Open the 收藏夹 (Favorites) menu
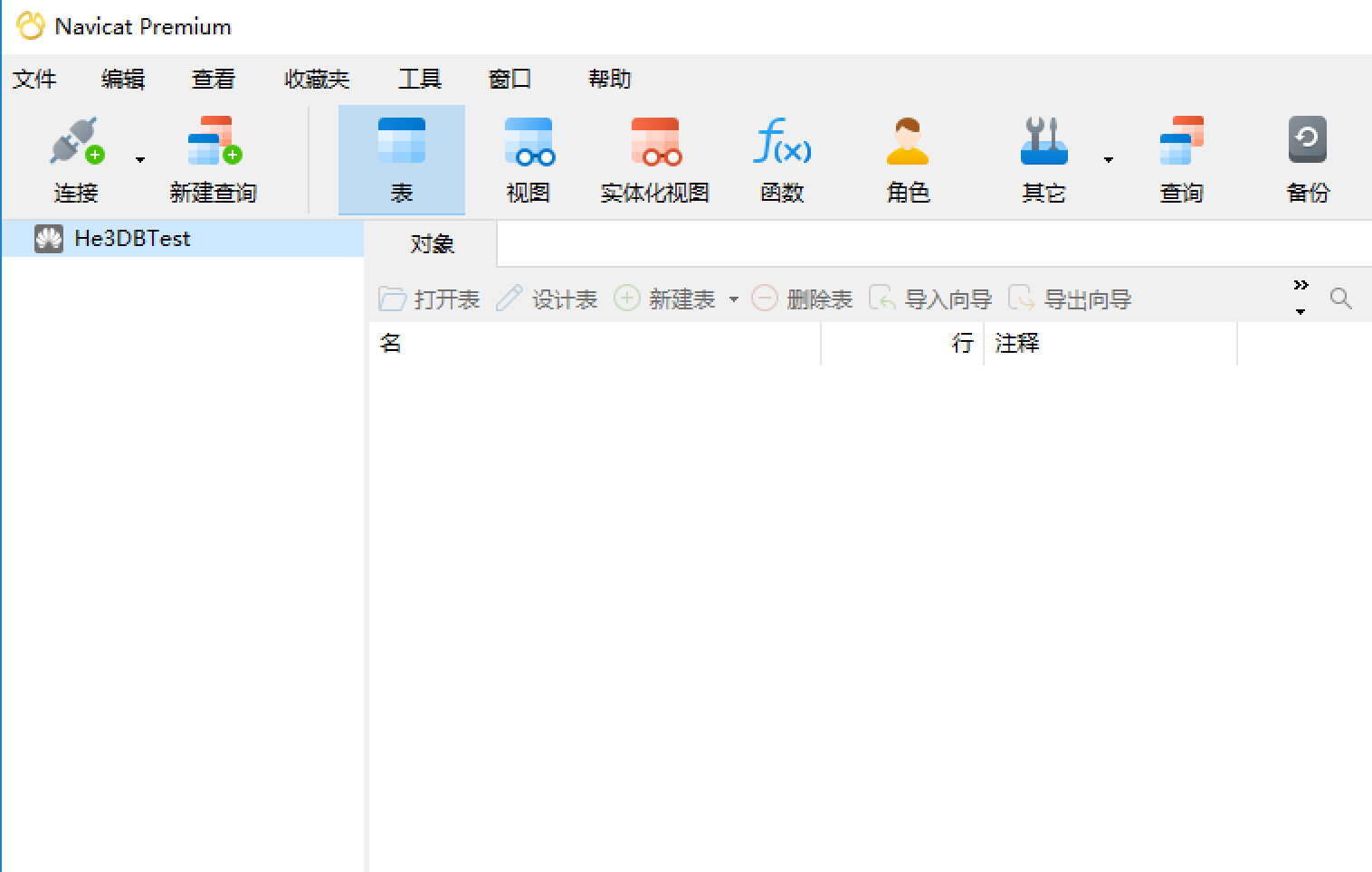 [317, 80]
